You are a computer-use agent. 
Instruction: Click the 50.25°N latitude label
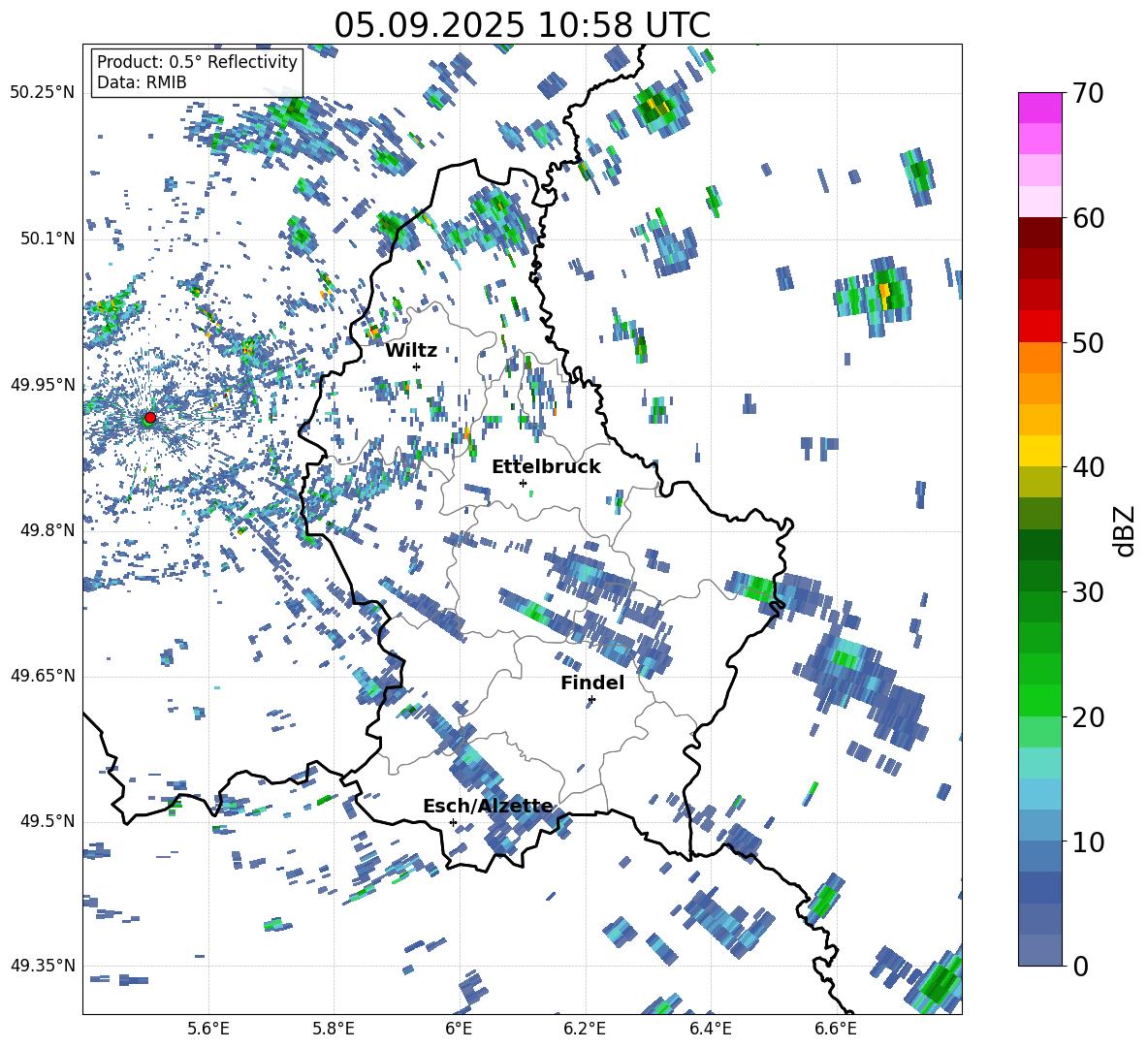click(x=43, y=93)
